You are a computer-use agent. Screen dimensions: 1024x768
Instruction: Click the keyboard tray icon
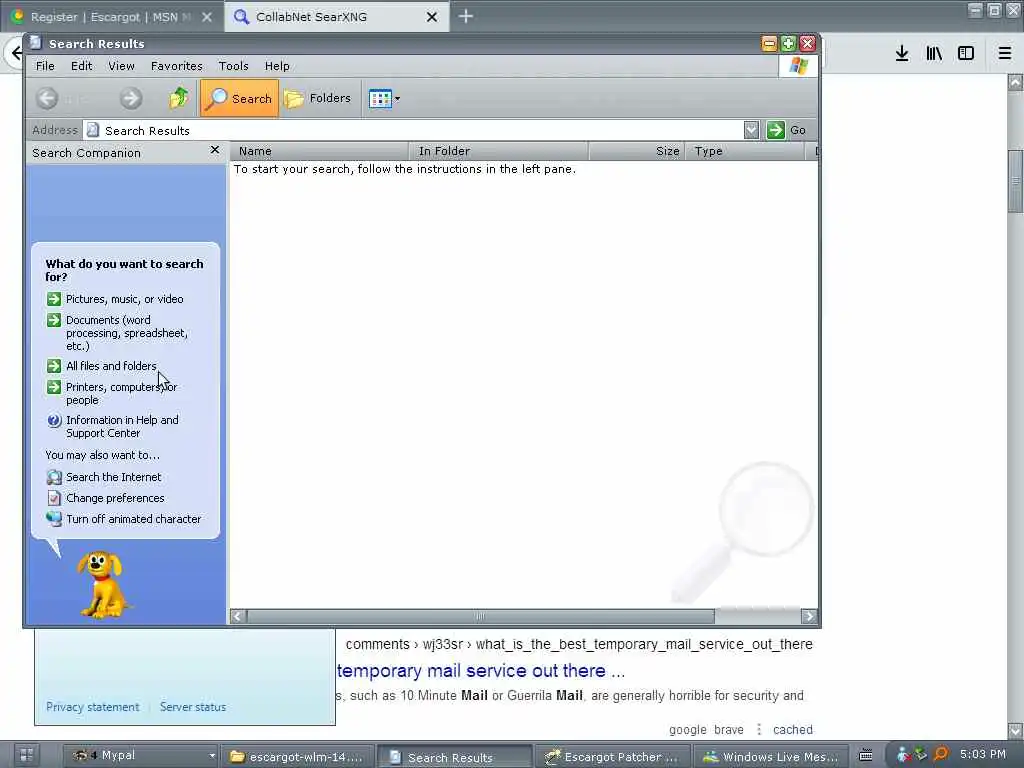coord(866,755)
